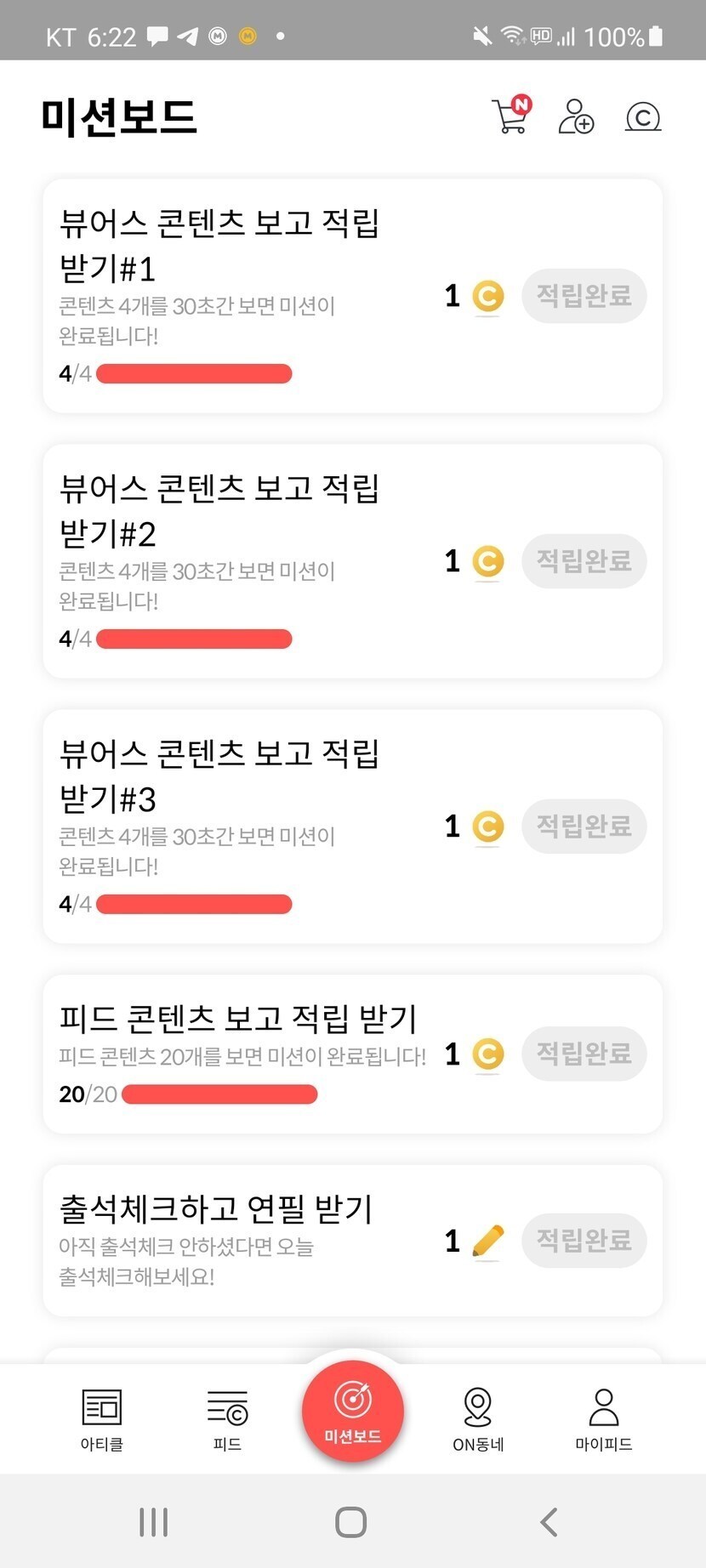Open the Android recent apps button

[153, 1522]
